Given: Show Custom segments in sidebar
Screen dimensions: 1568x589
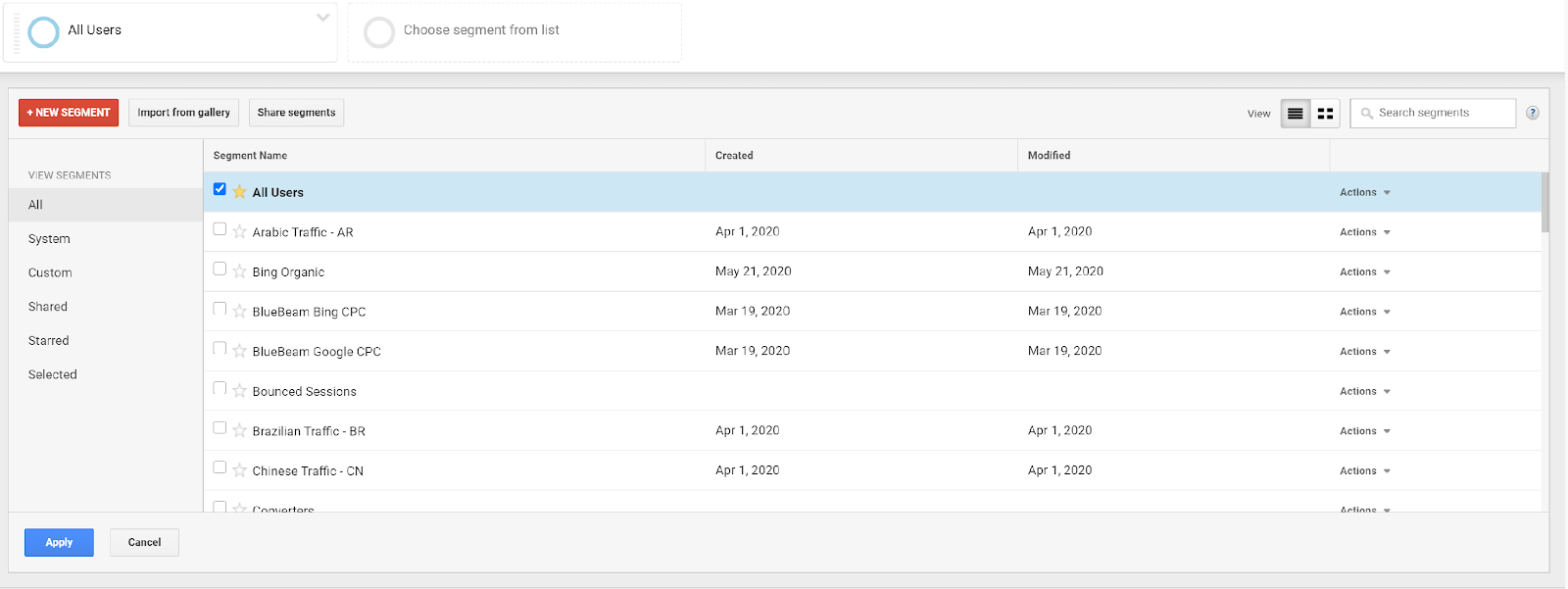Looking at the screenshot, I should pos(50,273).
